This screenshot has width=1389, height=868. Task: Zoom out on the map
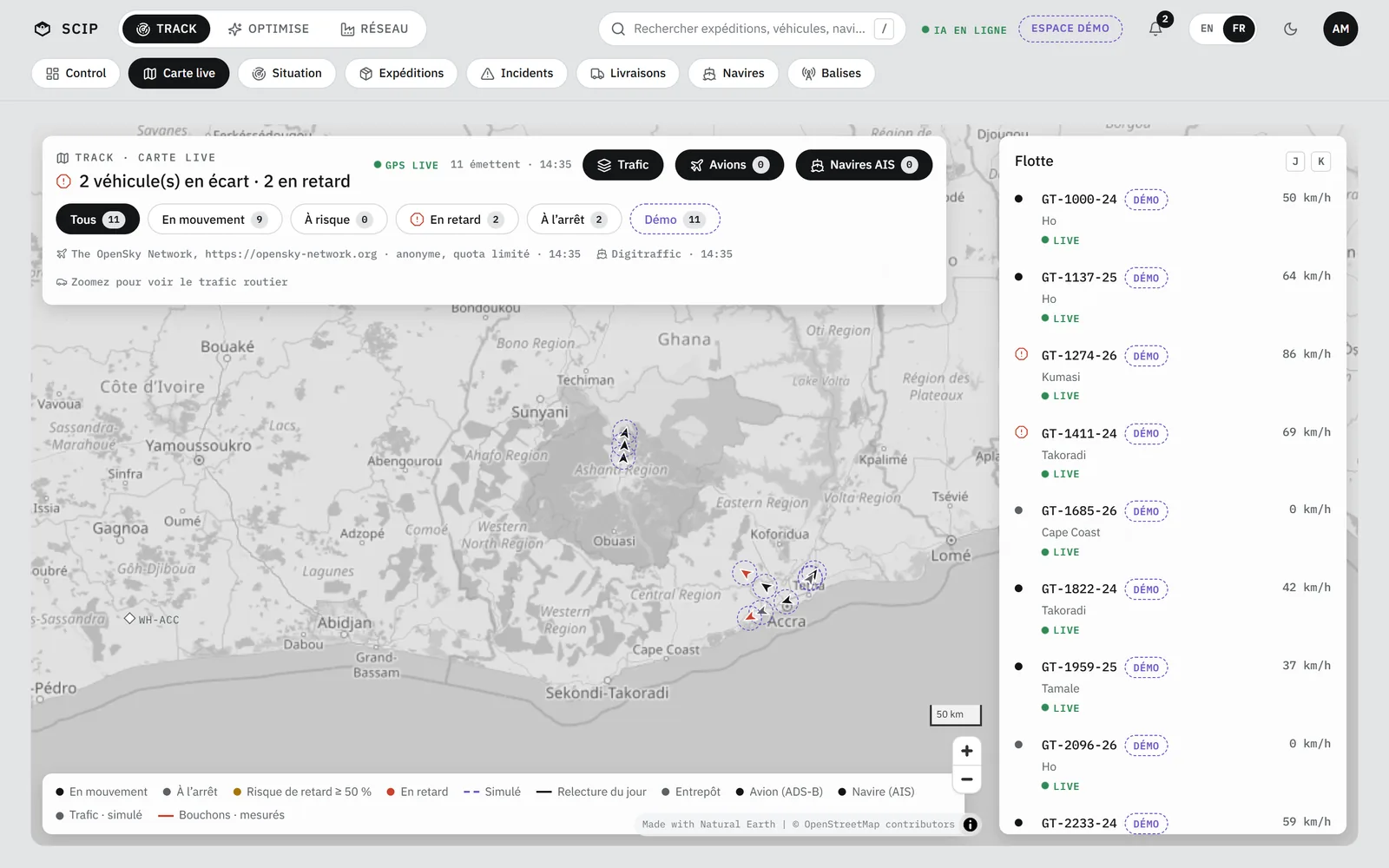coord(966,779)
